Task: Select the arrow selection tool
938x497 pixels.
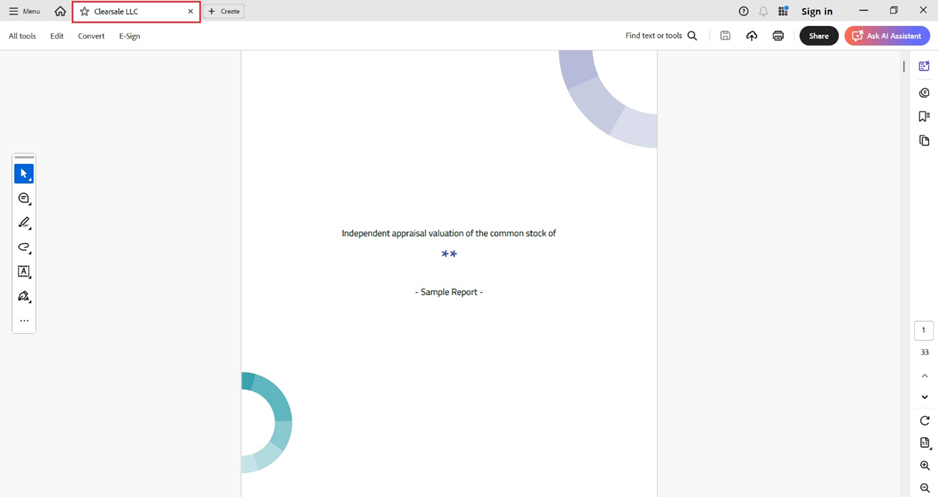Action: [x=24, y=174]
